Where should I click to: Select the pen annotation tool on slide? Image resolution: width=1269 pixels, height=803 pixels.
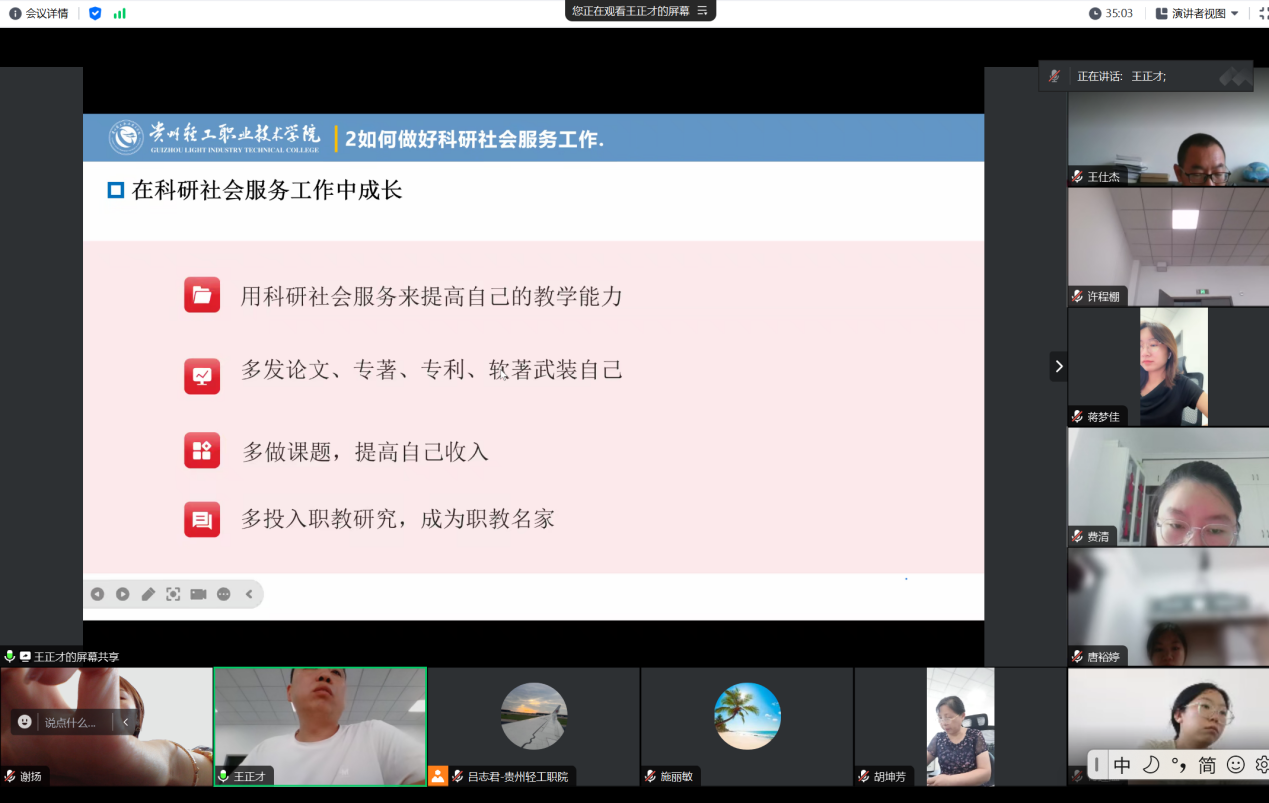(x=148, y=594)
